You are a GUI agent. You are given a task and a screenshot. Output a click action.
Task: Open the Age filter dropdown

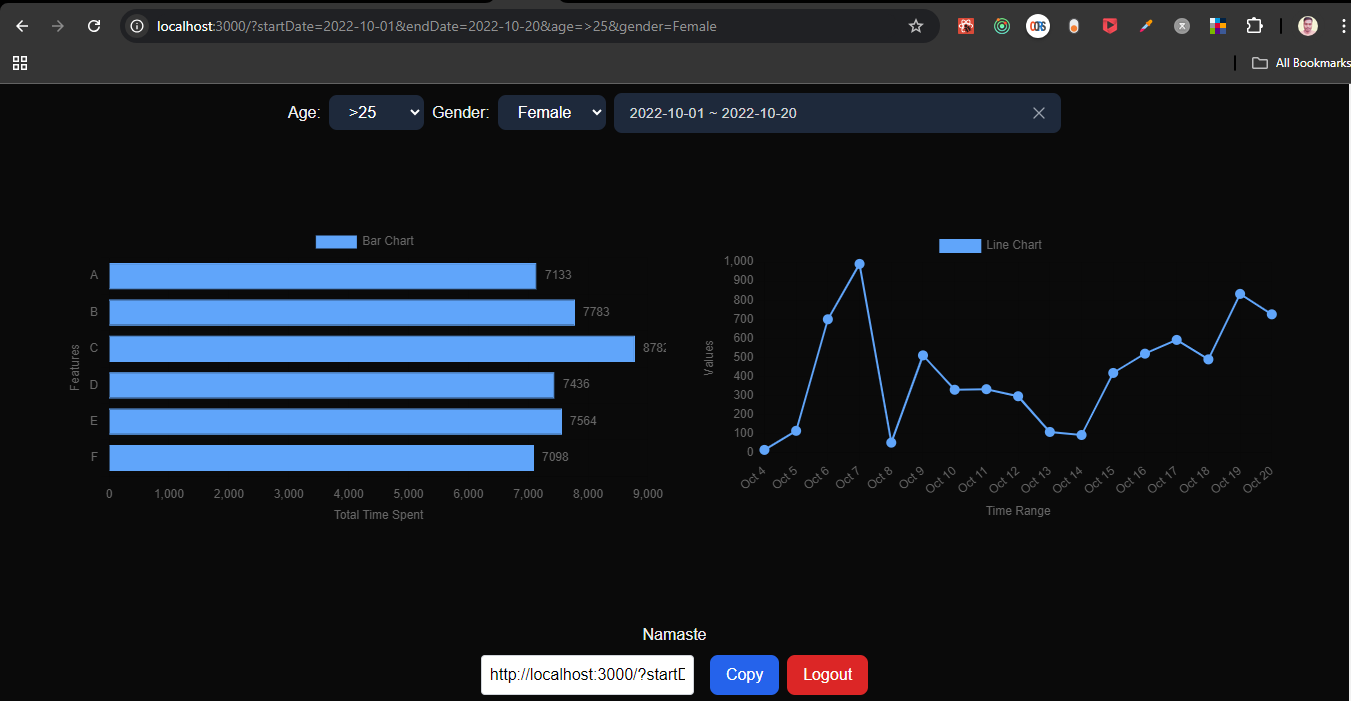point(376,112)
